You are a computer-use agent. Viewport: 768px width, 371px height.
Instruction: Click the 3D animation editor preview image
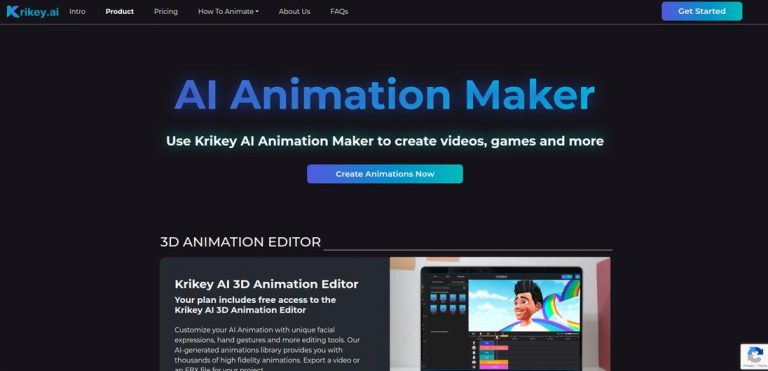[x=500, y=314]
